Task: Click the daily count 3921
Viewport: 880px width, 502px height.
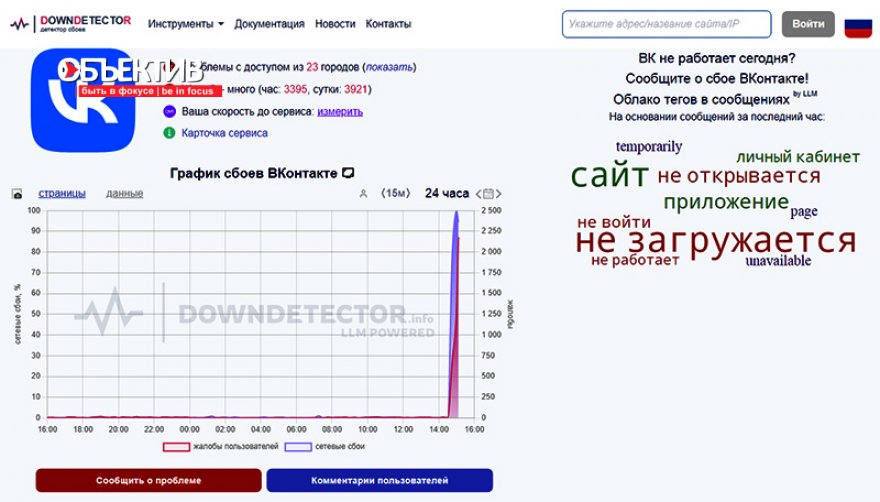Action: 356,89
